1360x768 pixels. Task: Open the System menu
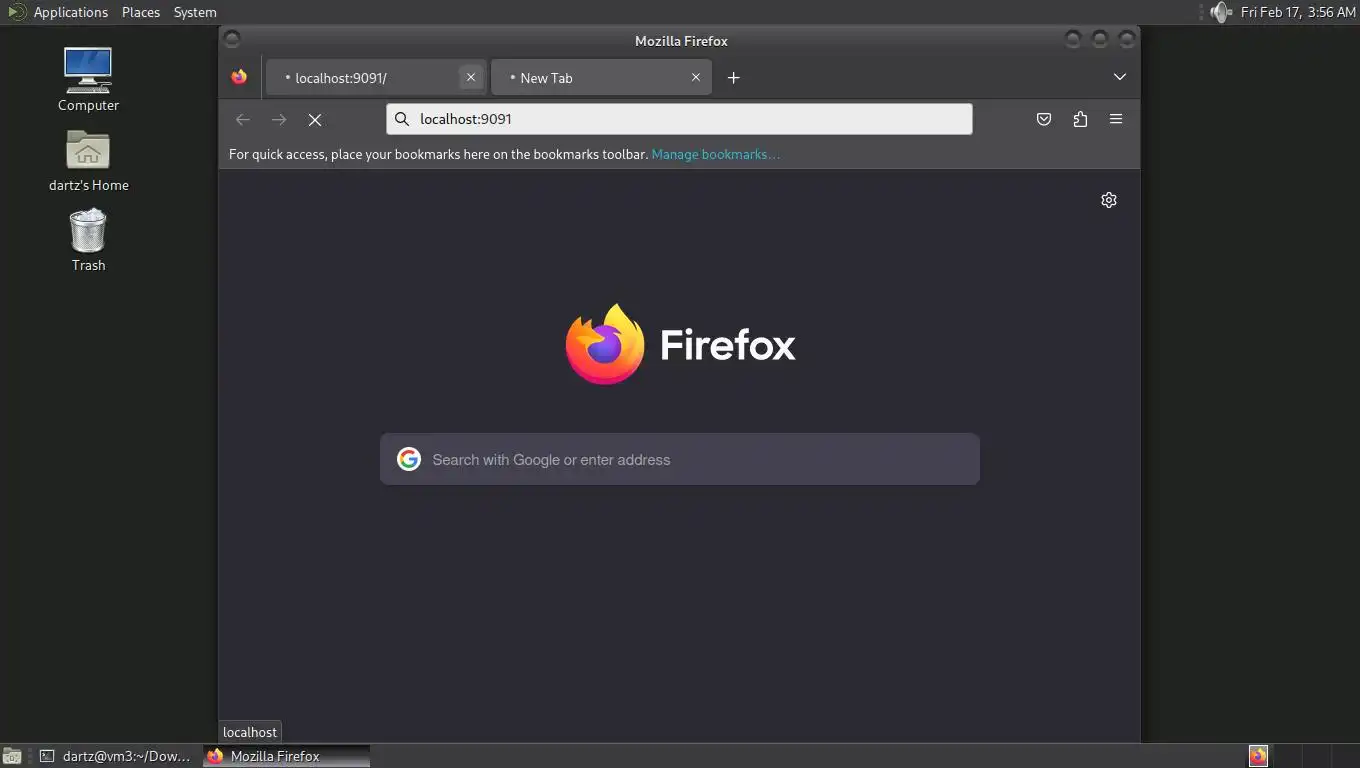click(195, 12)
